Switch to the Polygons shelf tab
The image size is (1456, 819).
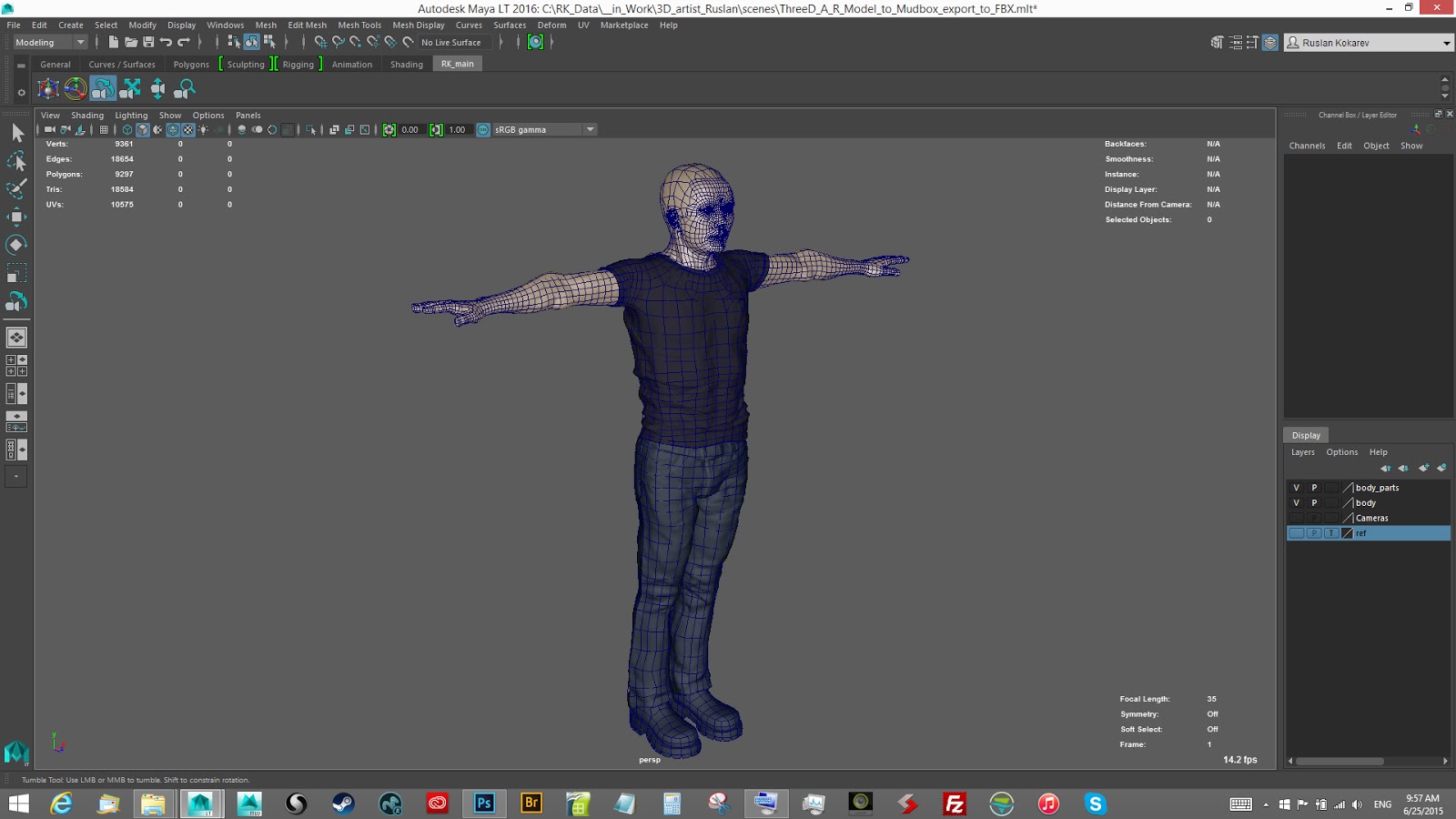click(191, 65)
